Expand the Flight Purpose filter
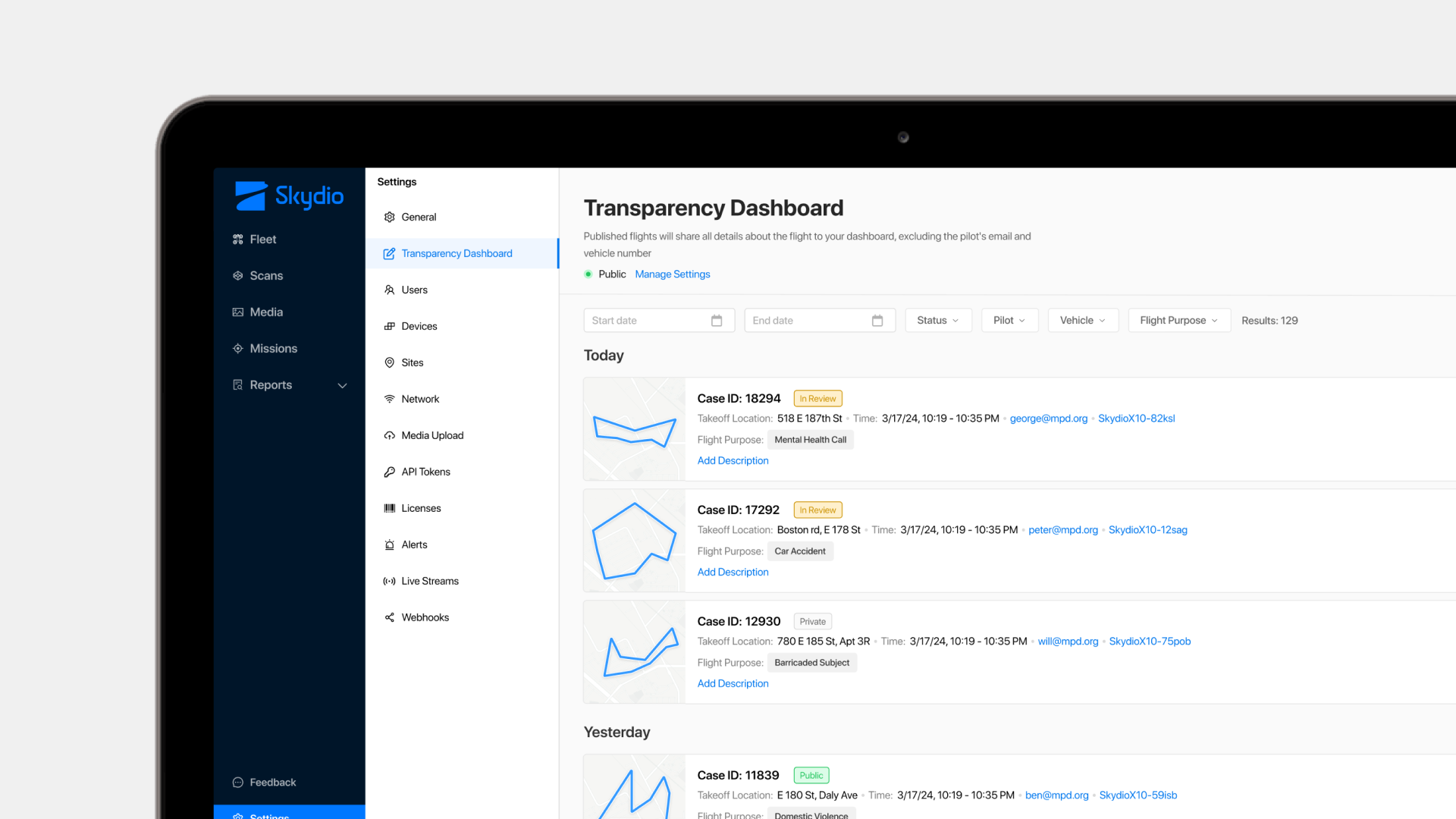Viewport: 1456px width, 819px height. click(1178, 320)
